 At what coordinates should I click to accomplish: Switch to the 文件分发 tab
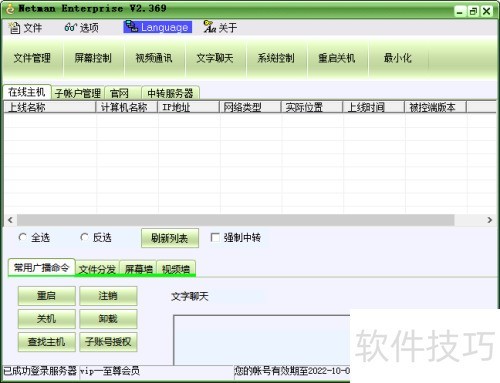point(97,269)
